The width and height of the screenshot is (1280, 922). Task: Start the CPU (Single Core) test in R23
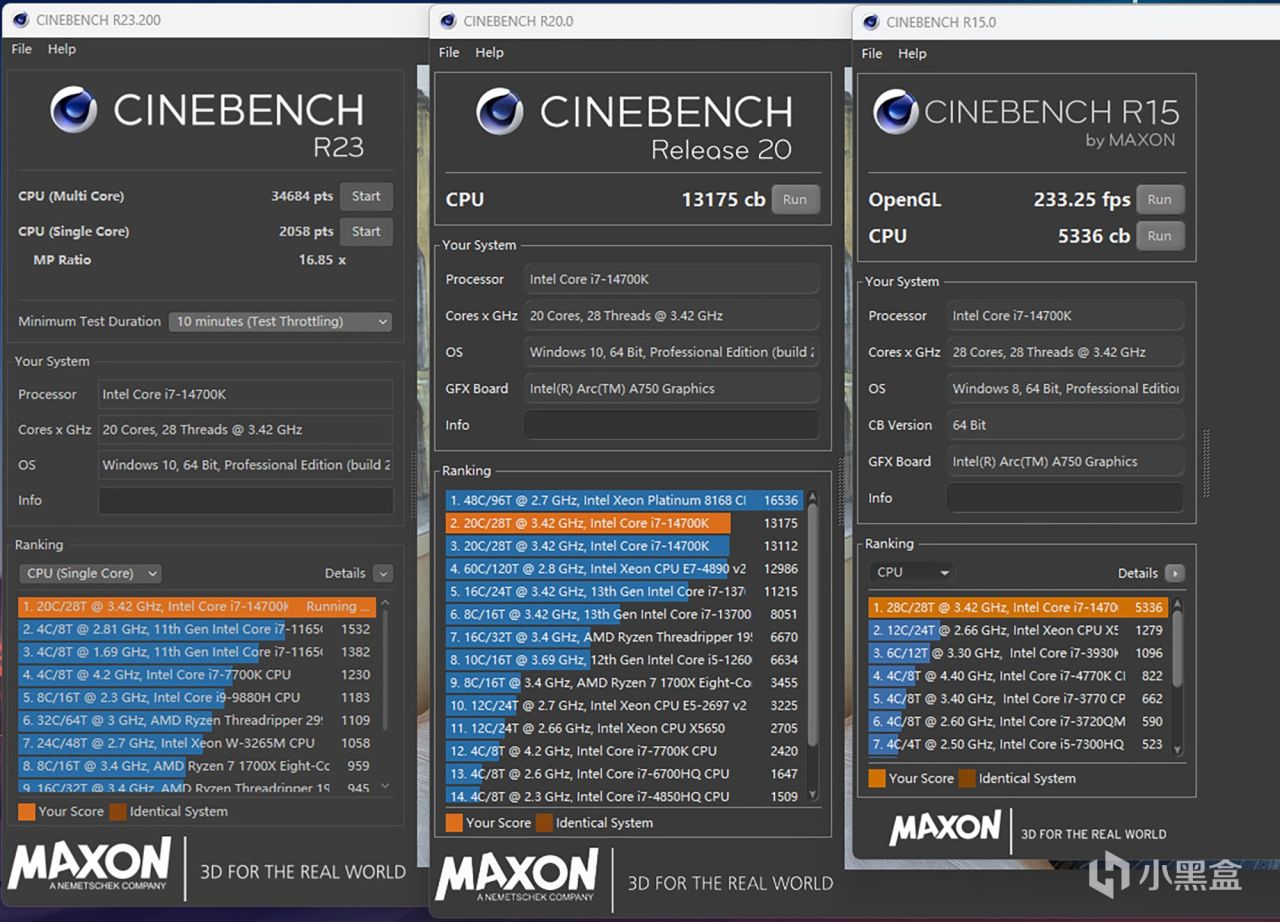(x=366, y=231)
